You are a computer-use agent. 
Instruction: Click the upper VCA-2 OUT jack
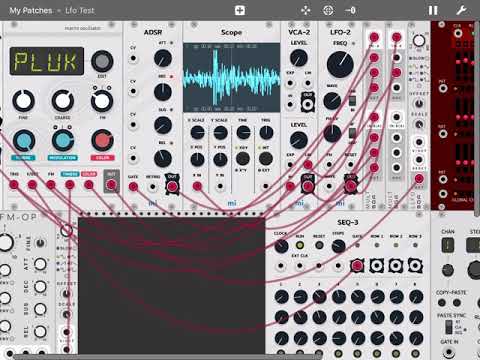click(x=307, y=104)
